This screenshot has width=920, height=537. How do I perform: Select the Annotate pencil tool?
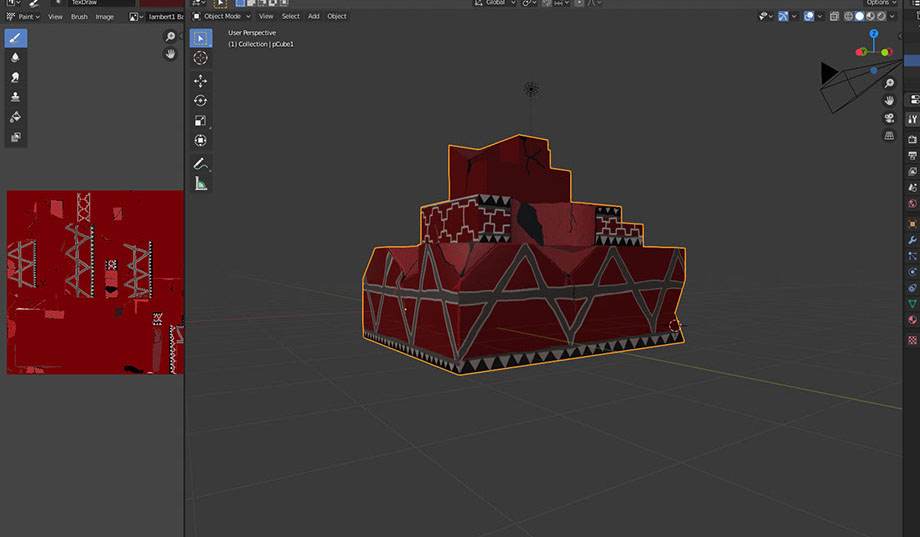201,163
